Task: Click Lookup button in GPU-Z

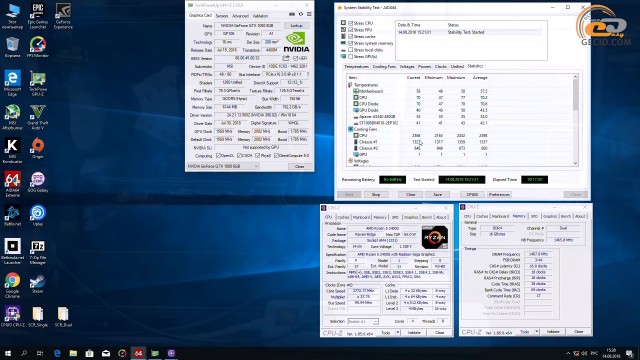Action: coord(297,25)
